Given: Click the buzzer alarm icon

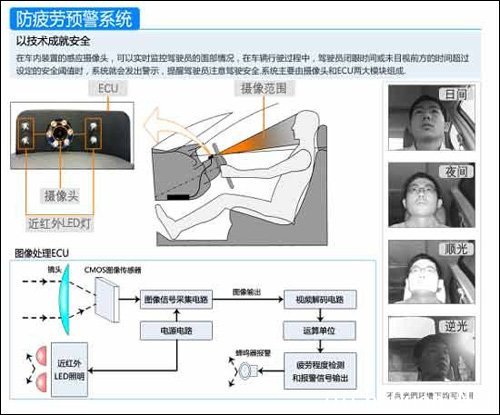Looking at the screenshot, I should coord(247,371).
